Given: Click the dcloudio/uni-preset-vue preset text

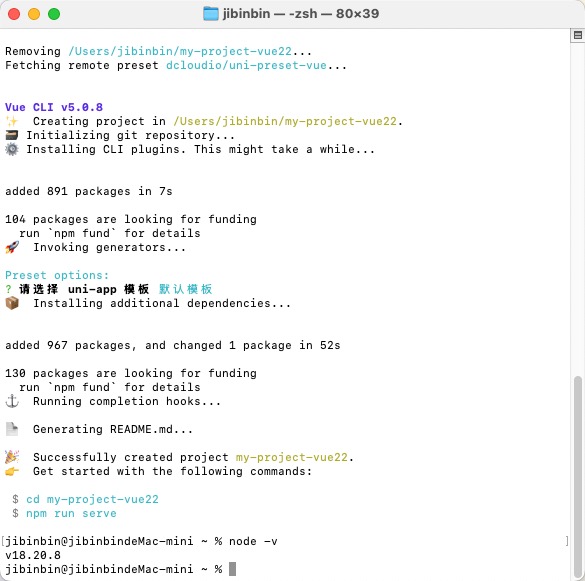Looking at the screenshot, I should [x=247, y=65].
